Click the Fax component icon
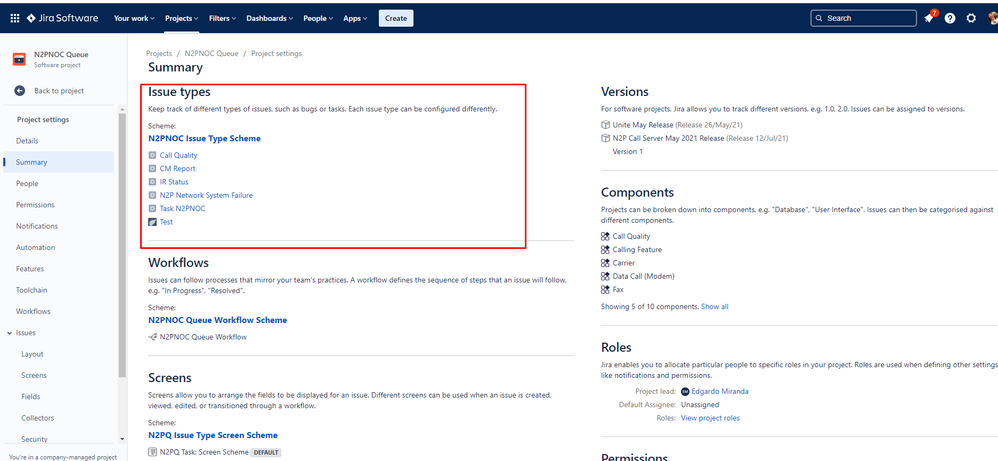998x461 pixels. (x=605, y=290)
